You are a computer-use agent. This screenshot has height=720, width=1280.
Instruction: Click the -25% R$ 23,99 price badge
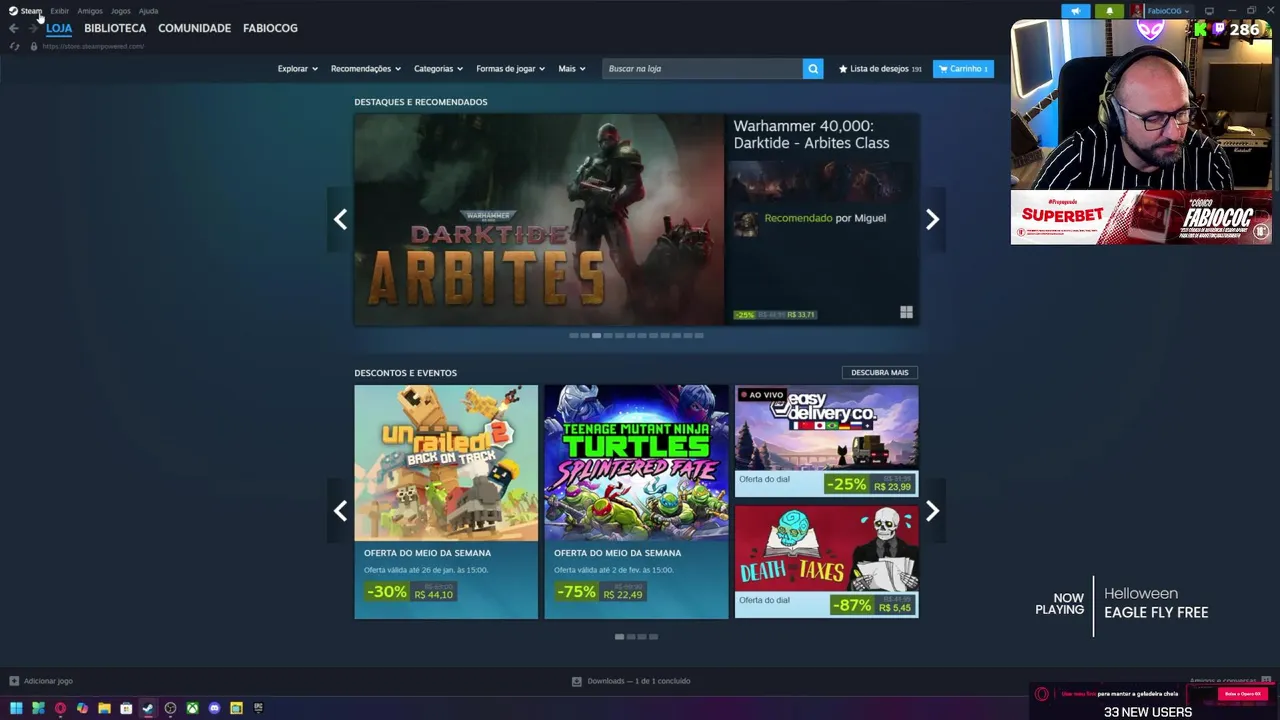869,484
